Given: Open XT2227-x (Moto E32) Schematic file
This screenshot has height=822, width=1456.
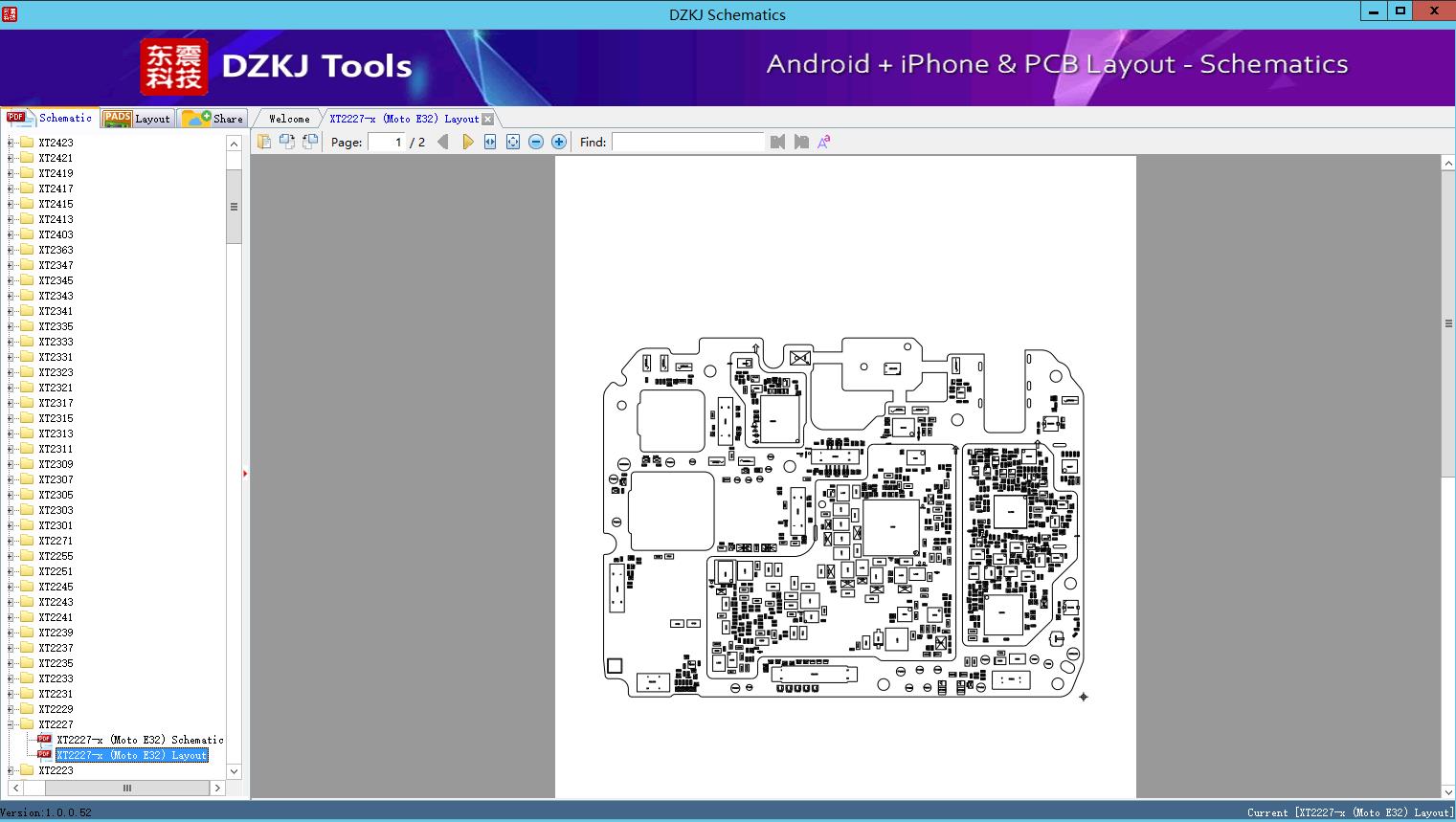Looking at the screenshot, I should [139, 740].
